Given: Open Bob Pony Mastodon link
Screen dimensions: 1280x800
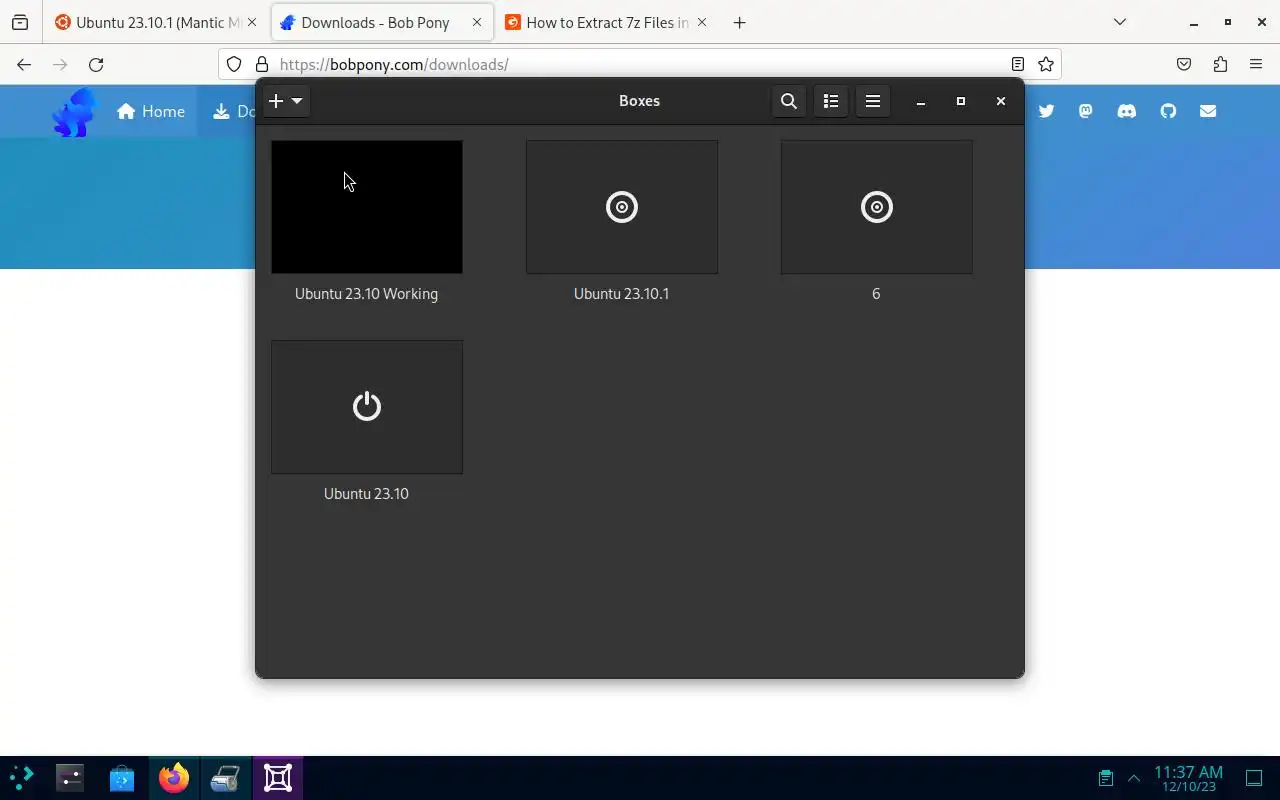Looking at the screenshot, I should 1086,111.
